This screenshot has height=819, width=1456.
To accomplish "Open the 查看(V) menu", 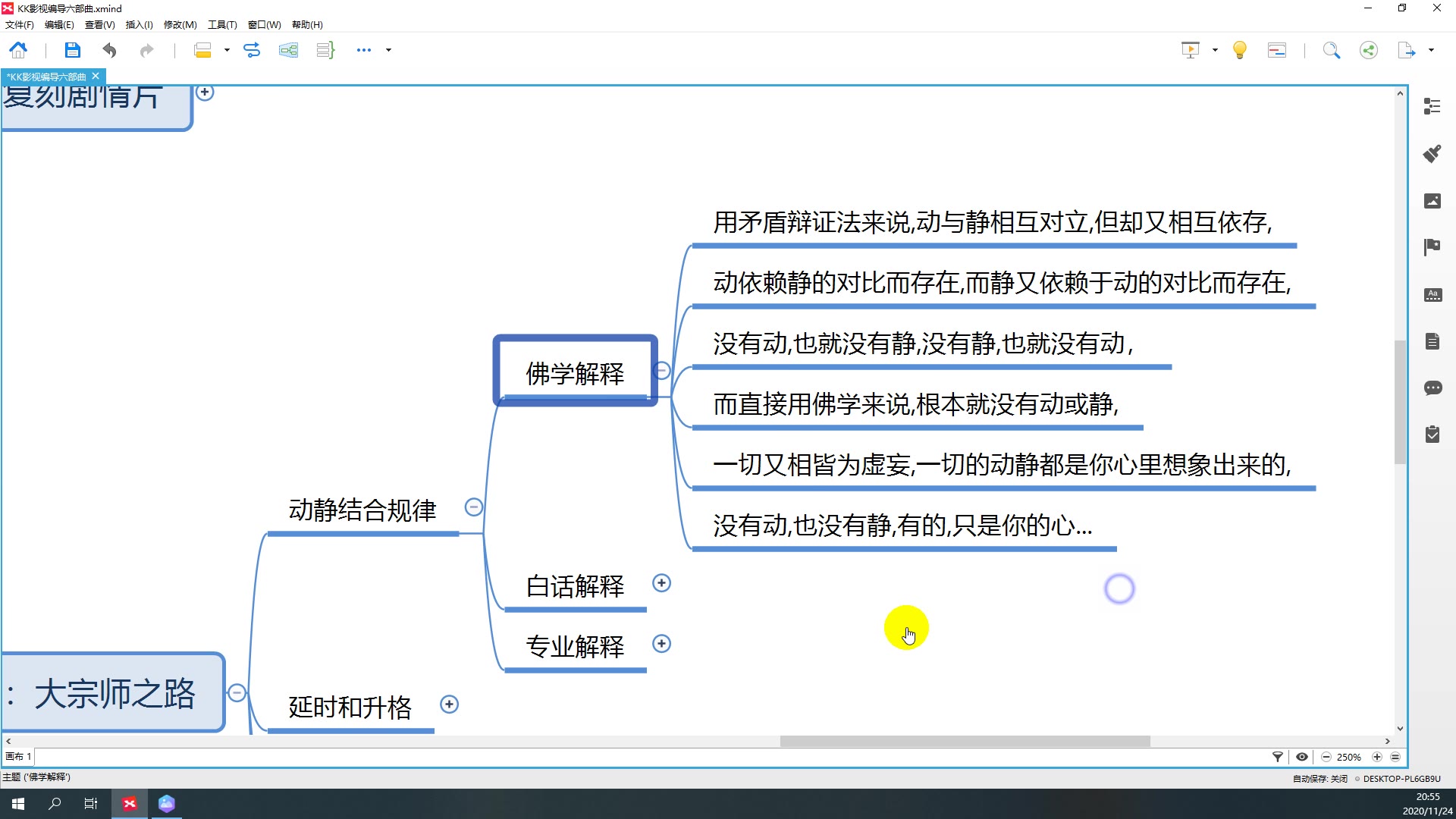I will coord(99,25).
